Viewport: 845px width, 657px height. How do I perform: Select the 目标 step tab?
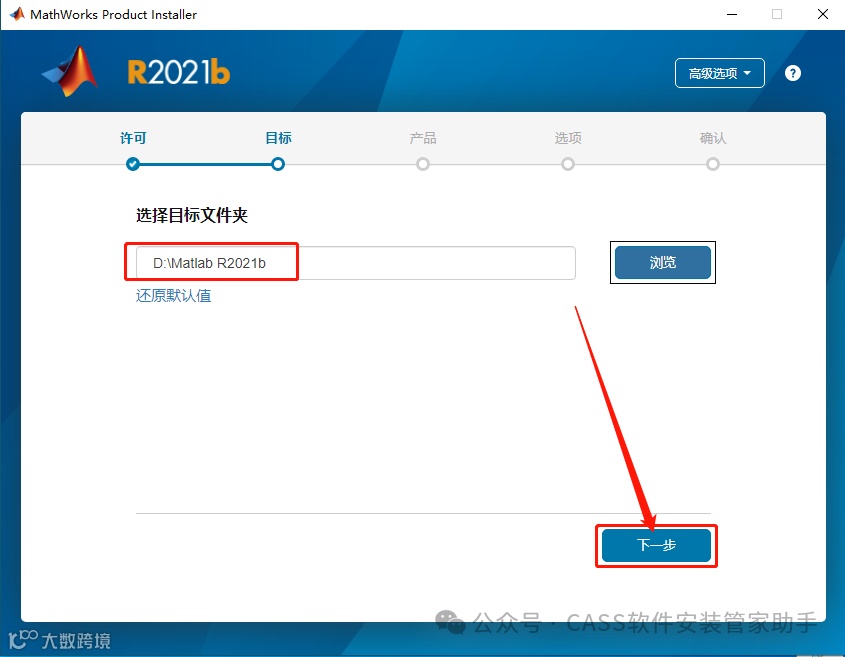tap(278, 138)
